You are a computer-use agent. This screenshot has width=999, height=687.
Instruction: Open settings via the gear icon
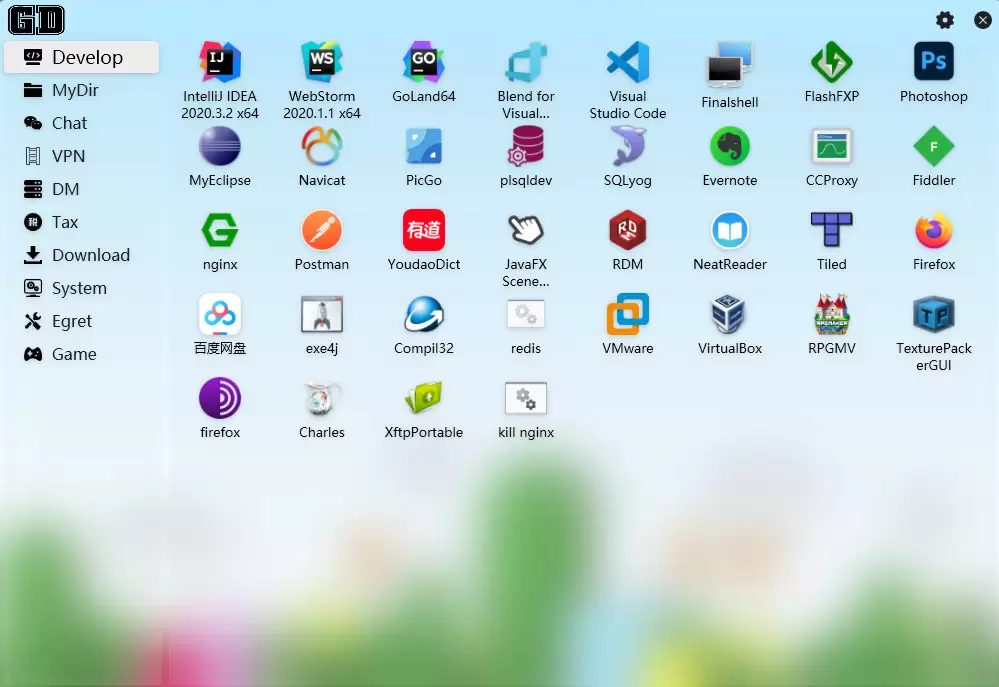(x=945, y=20)
